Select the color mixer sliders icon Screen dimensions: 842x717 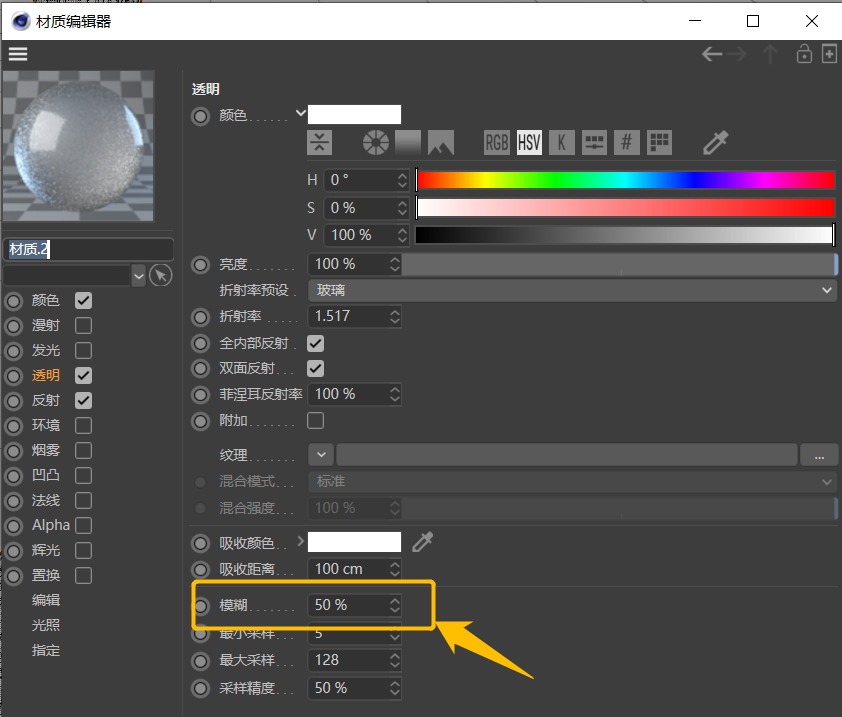pos(594,142)
